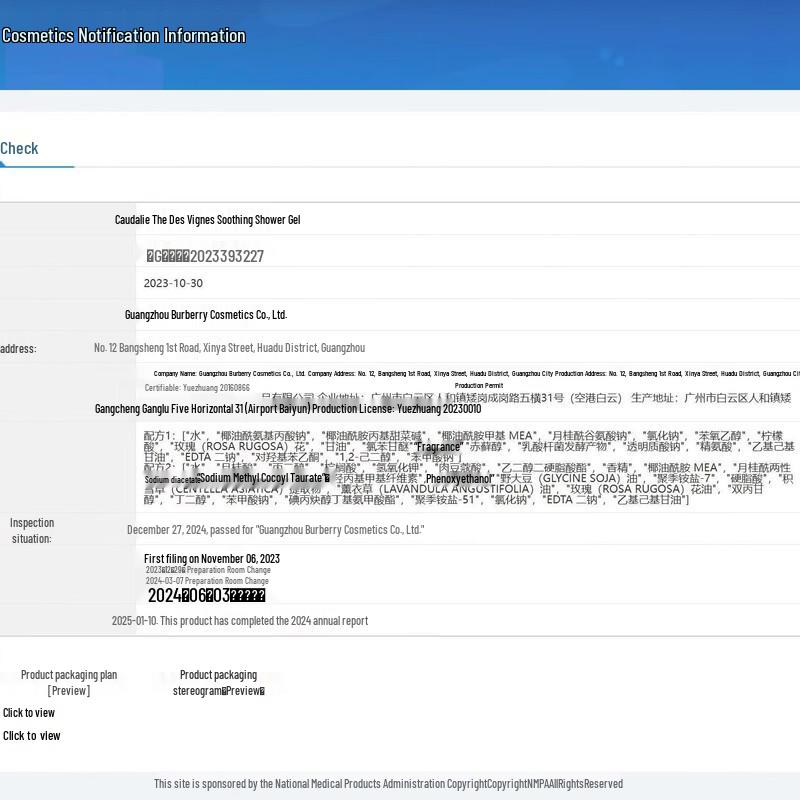Click 'Phenoxyethanol' in the ingredient list
This screenshot has width=800, height=800.
click(459, 479)
